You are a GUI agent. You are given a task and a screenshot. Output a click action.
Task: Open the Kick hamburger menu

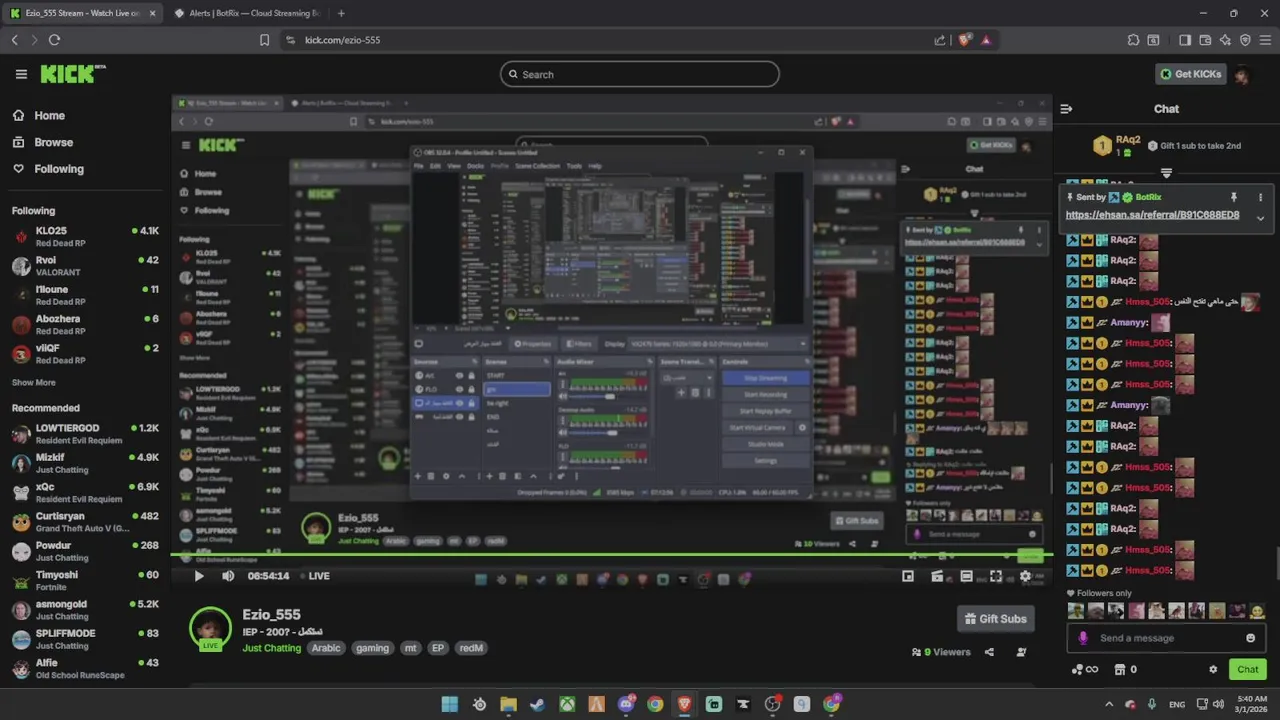click(x=21, y=74)
